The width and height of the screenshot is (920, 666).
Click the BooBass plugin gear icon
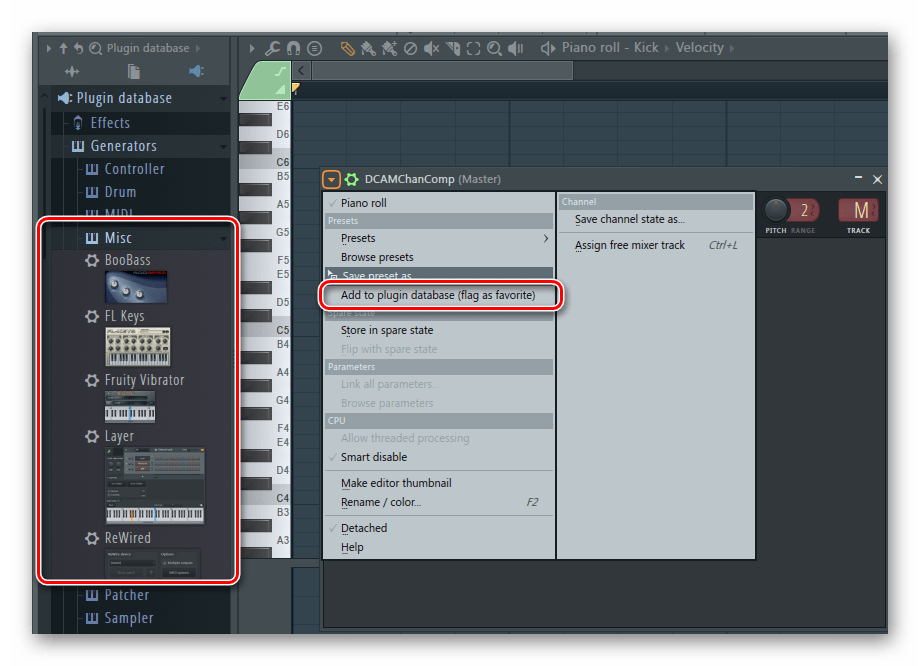(91, 261)
